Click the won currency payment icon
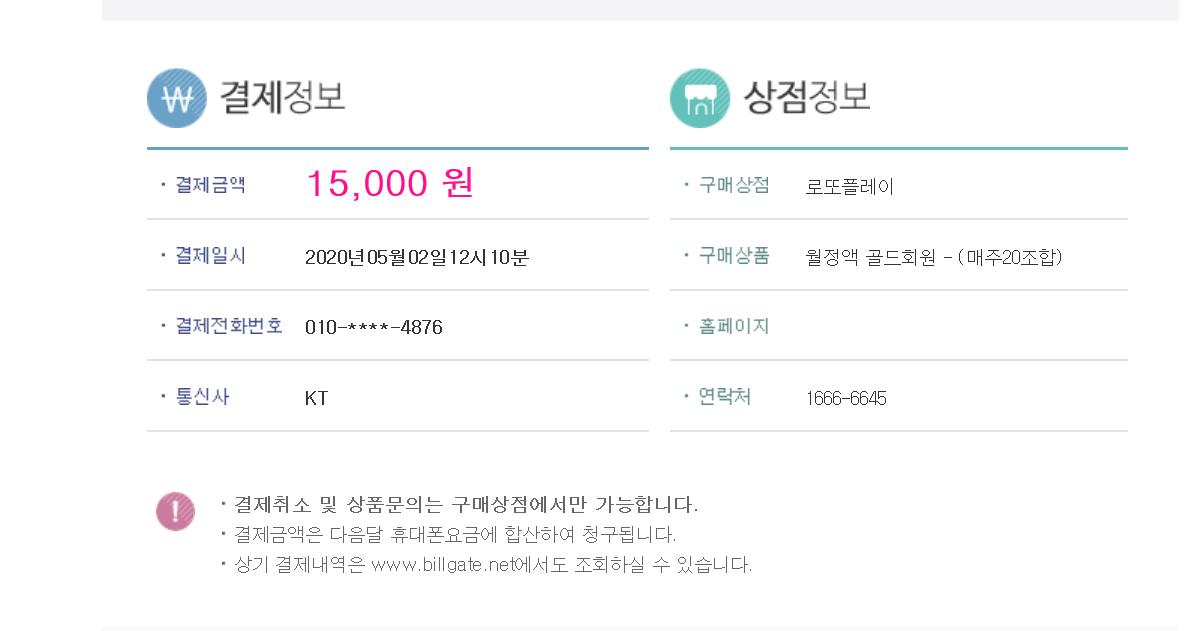Screen dimensions: 1203x631 click(x=176, y=98)
